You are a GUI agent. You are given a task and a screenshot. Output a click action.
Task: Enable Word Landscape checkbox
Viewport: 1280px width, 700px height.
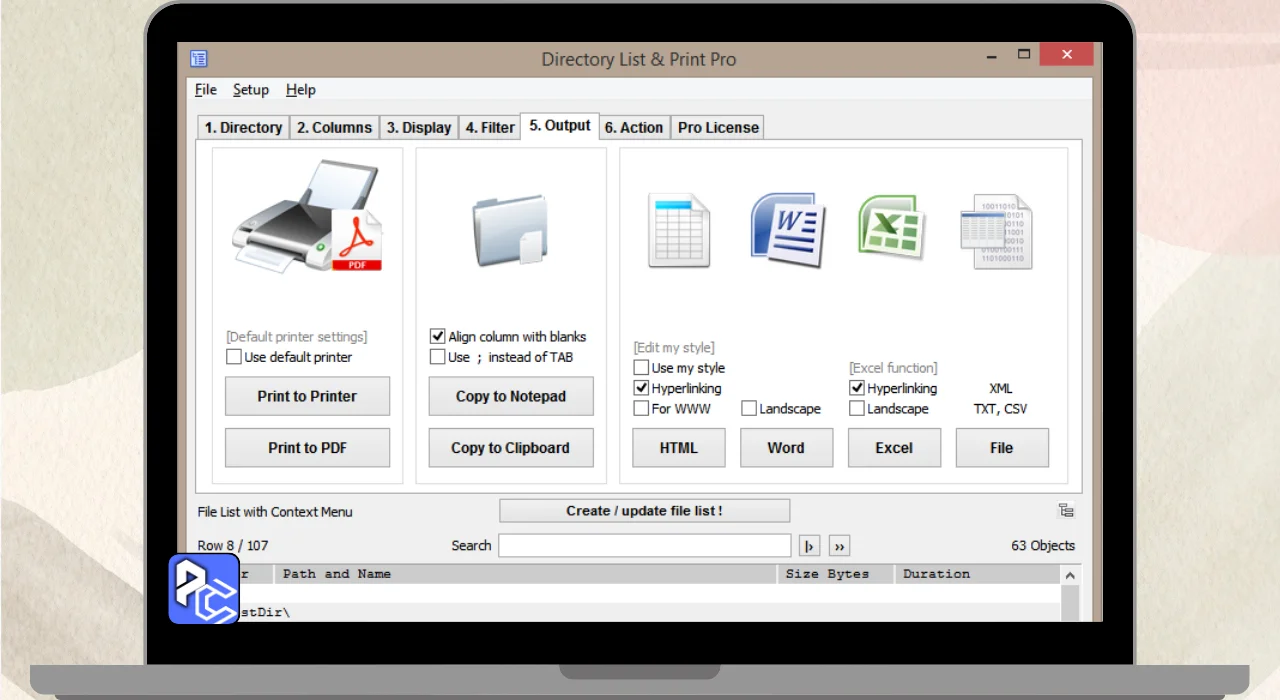click(749, 409)
